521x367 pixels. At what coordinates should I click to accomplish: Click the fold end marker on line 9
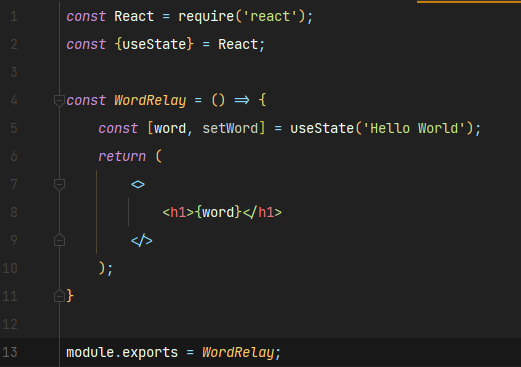pos(59,240)
